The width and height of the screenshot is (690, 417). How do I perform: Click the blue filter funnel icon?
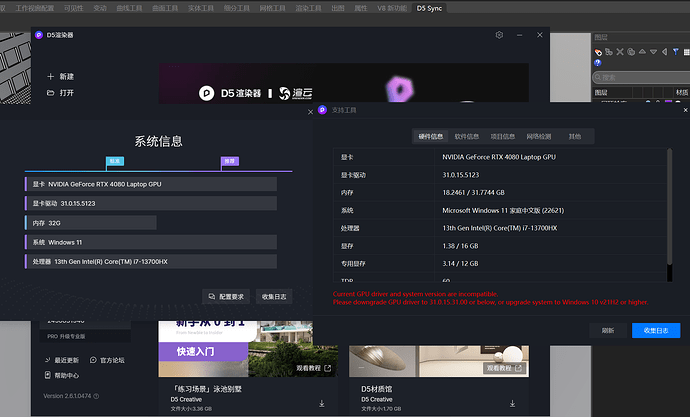[675, 52]
